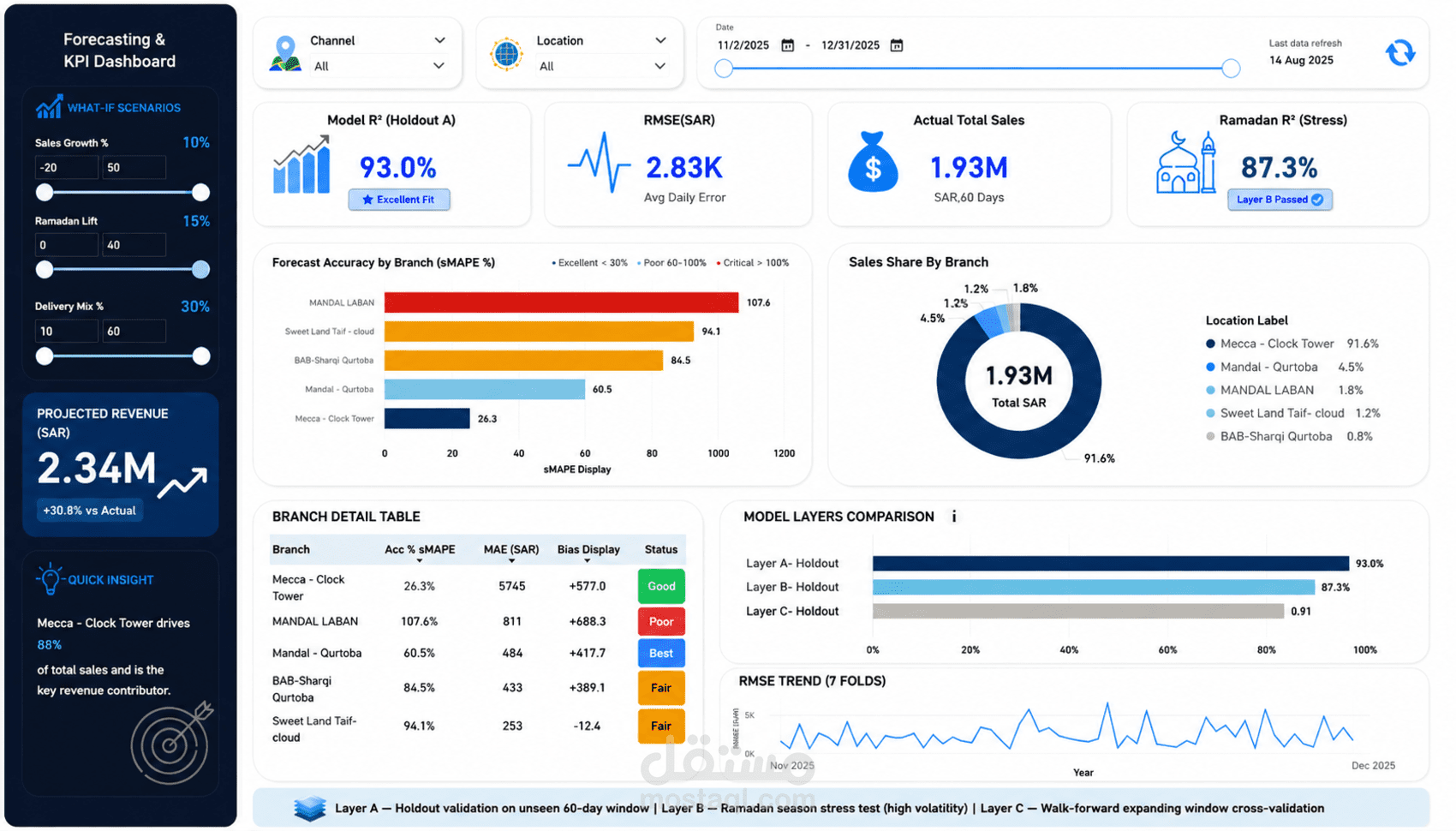Click the date range start slider handle

pyautogui.click(x=724, y=69)
